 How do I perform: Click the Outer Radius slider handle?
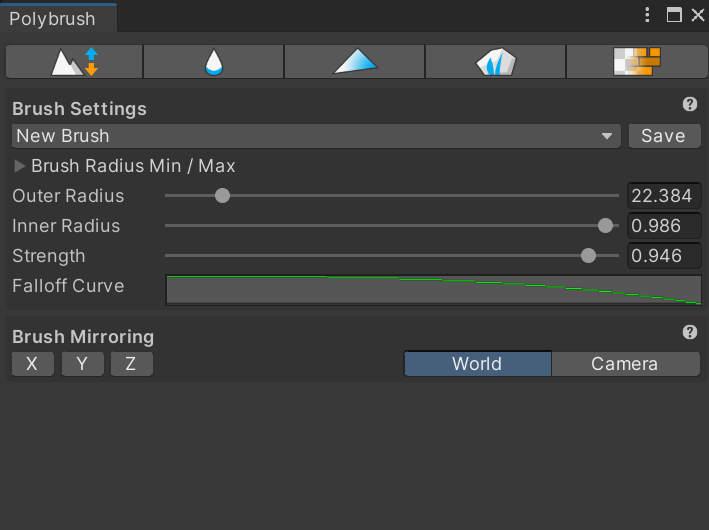point(222,196)
